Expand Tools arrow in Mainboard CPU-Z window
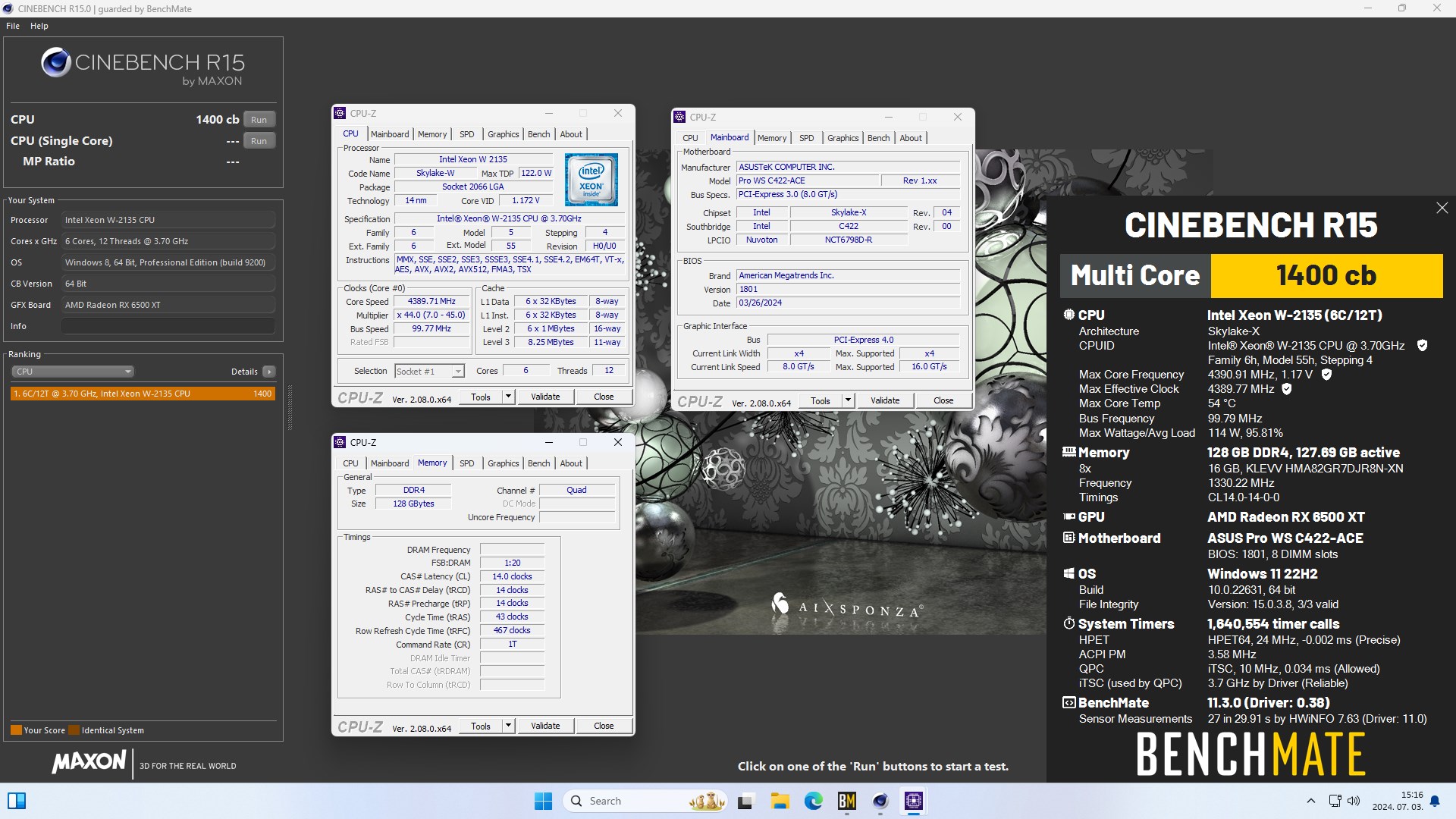The height and width of the screenshot is (819, 1456). point(848,400)
